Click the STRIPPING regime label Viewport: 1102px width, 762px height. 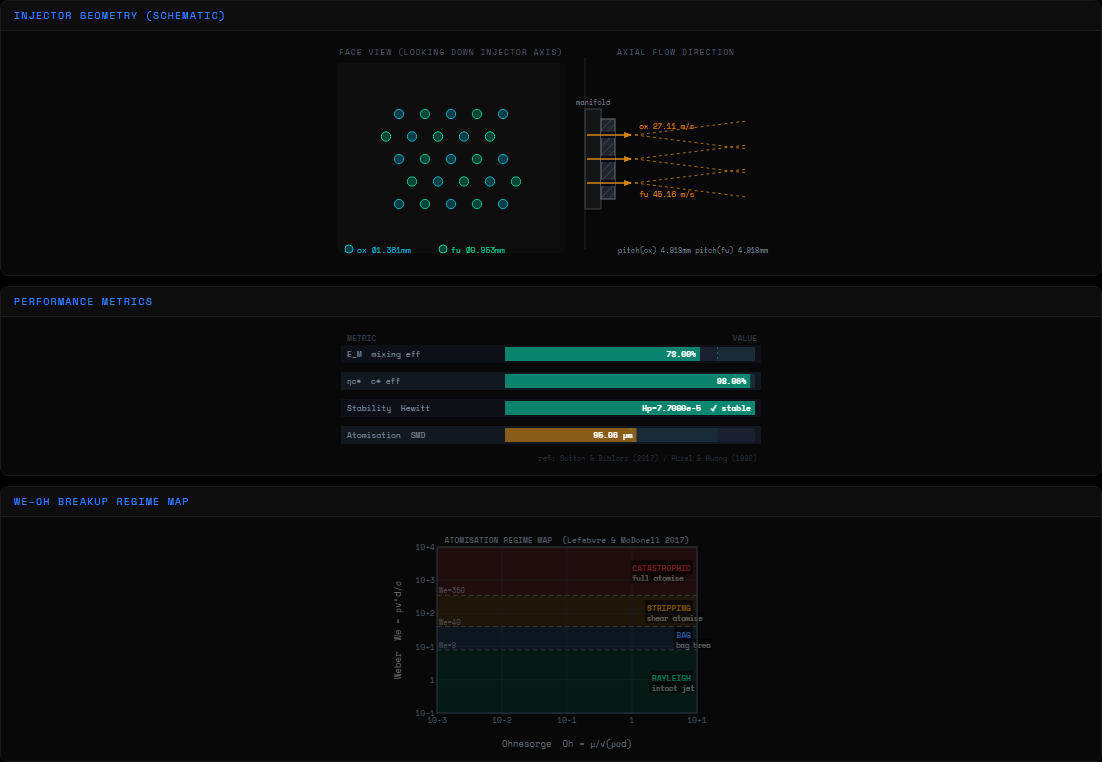[x=668, y=608]
